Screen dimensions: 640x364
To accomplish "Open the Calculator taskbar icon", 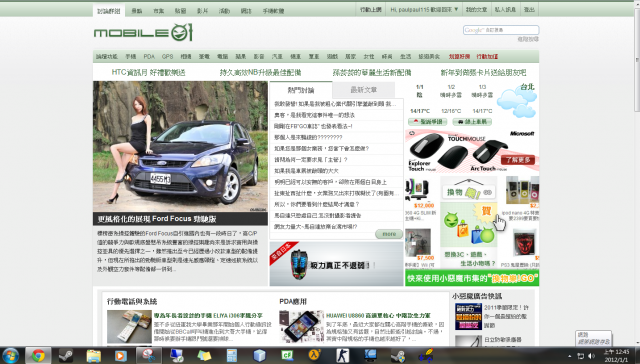I will (x=231, y=355).
